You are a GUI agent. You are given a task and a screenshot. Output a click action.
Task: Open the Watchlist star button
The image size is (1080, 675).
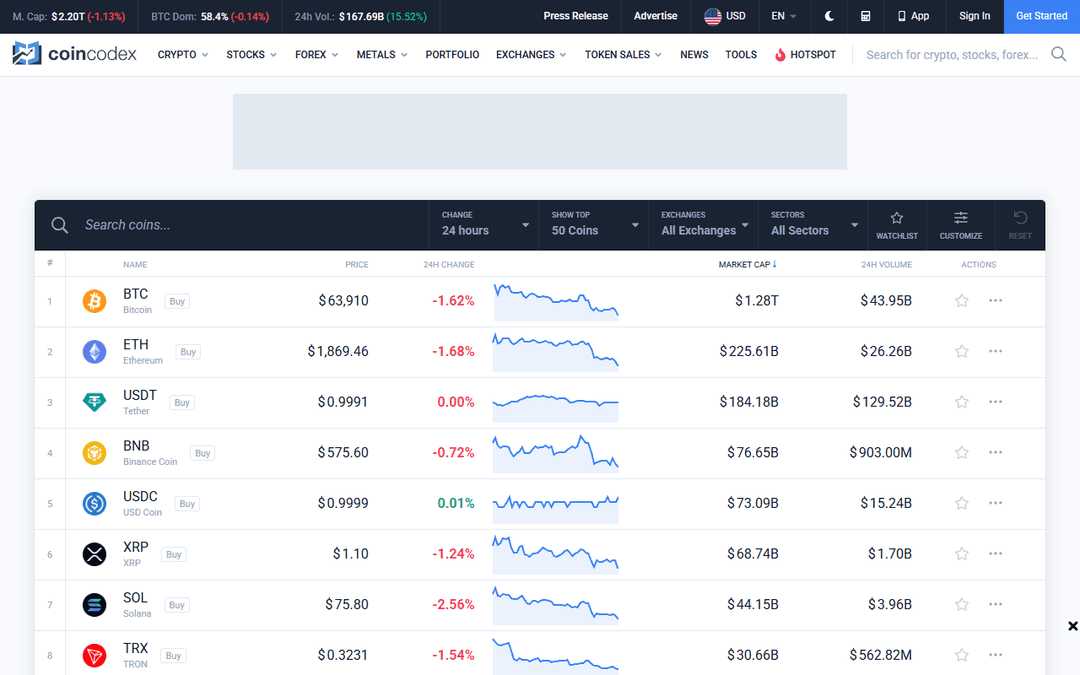click(897, 225)
